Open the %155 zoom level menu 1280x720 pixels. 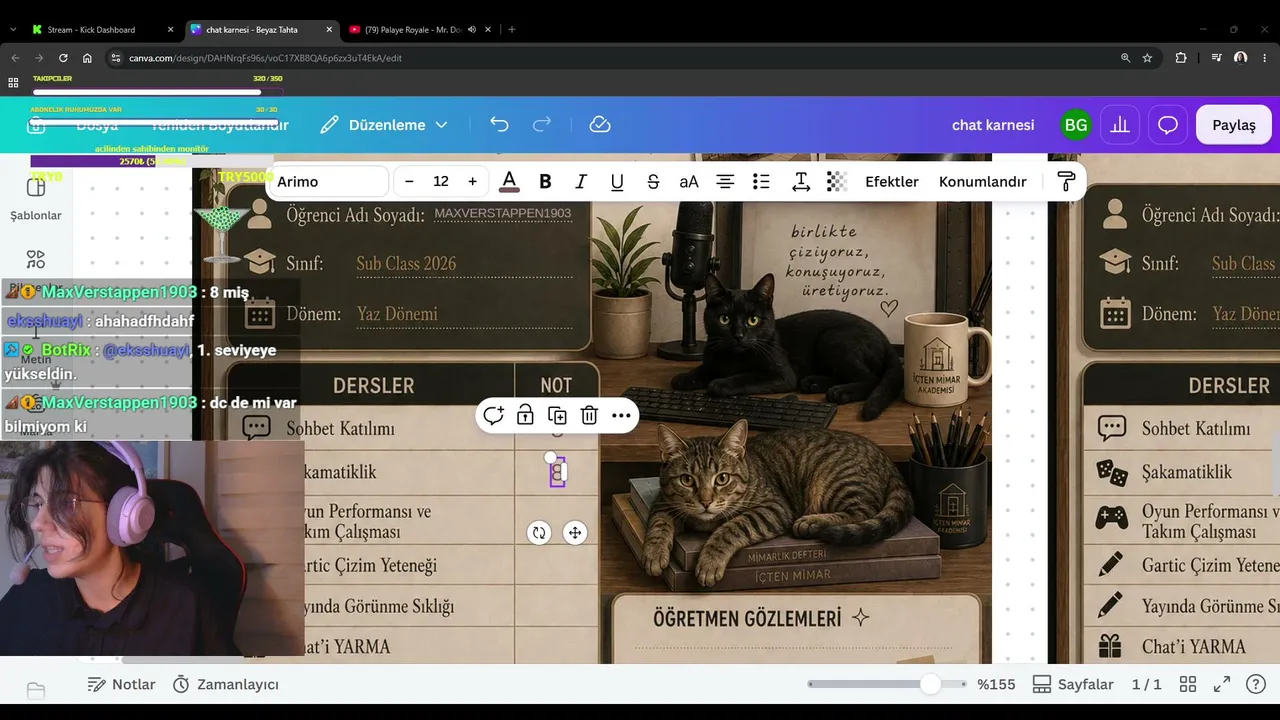[x=996, y=685]
